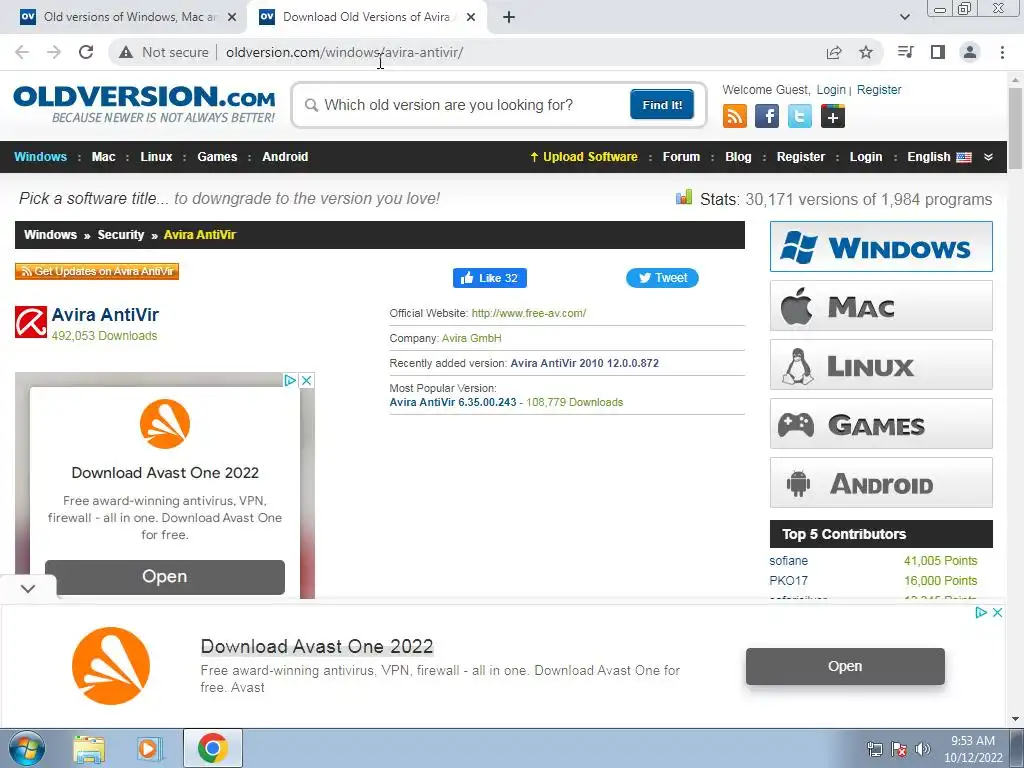This screenshot has width=1024, height=768.
Task: Open the tab search dropdown arrow
Action: pyautogui.click(x=904, y=17)
